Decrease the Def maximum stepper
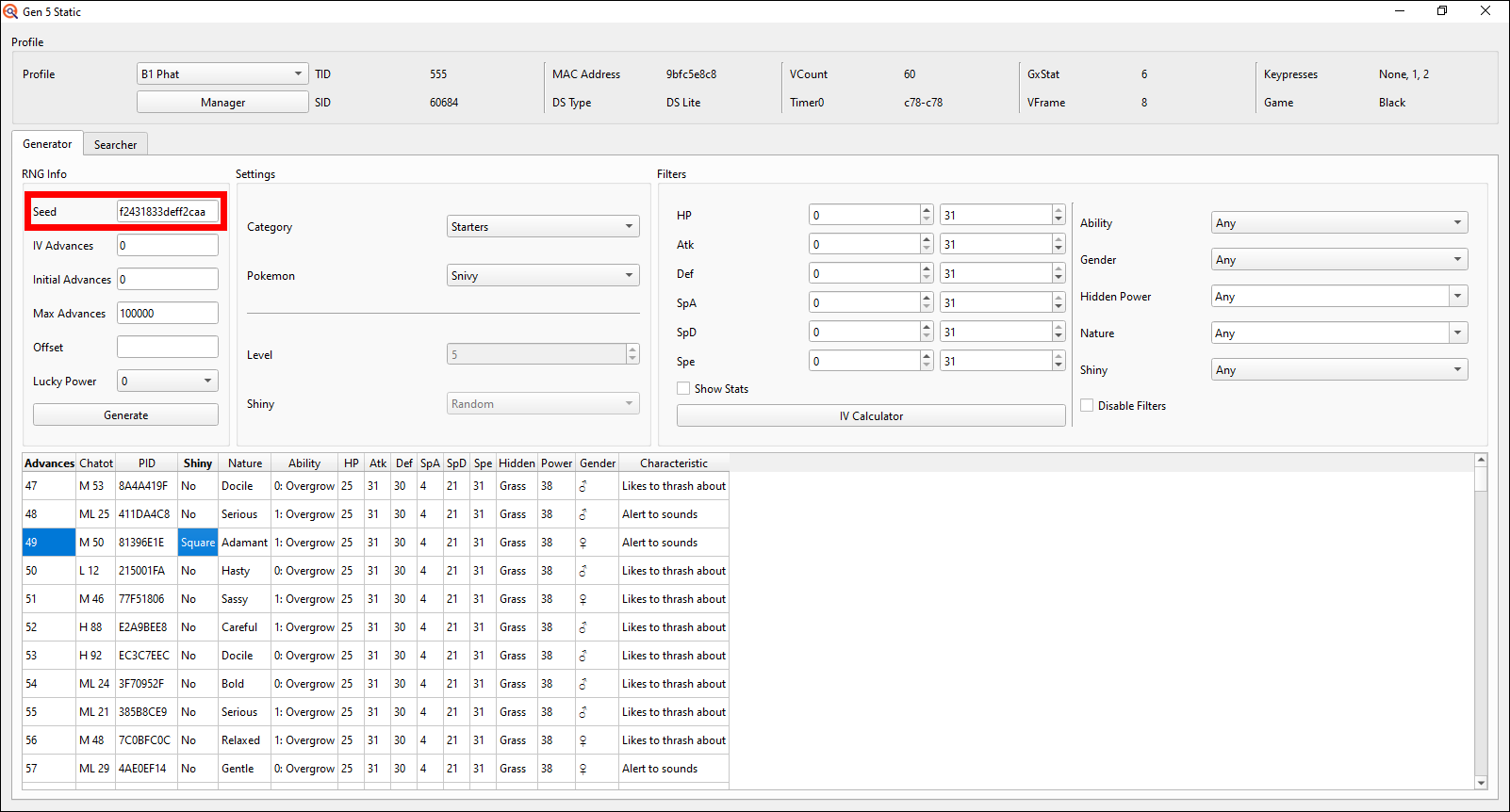The image size is (1510, 812). pyautogui.click(x=1059, y=279)
